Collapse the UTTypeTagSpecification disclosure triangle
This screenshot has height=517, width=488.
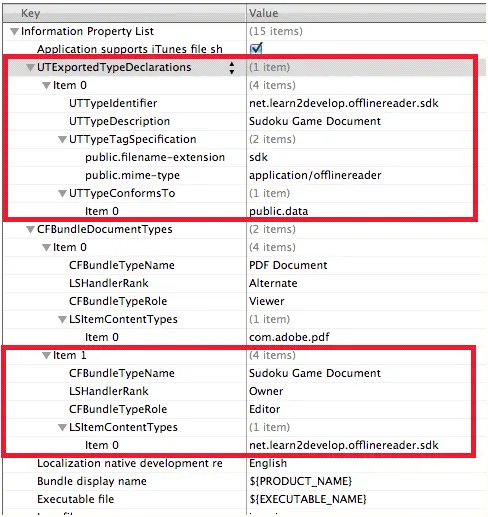click(x=62, y=140)
